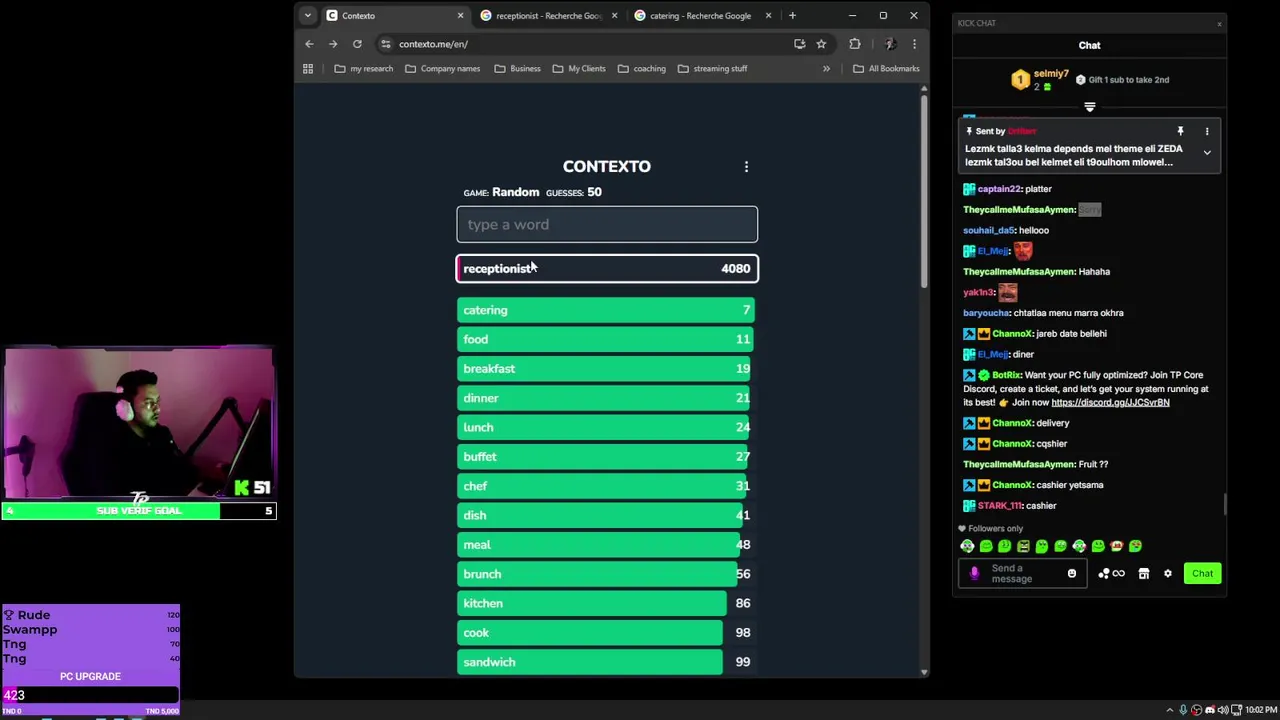Close the receptionist Google search tab
Viewport: 1280px width, 720px height.
[614, 15]
